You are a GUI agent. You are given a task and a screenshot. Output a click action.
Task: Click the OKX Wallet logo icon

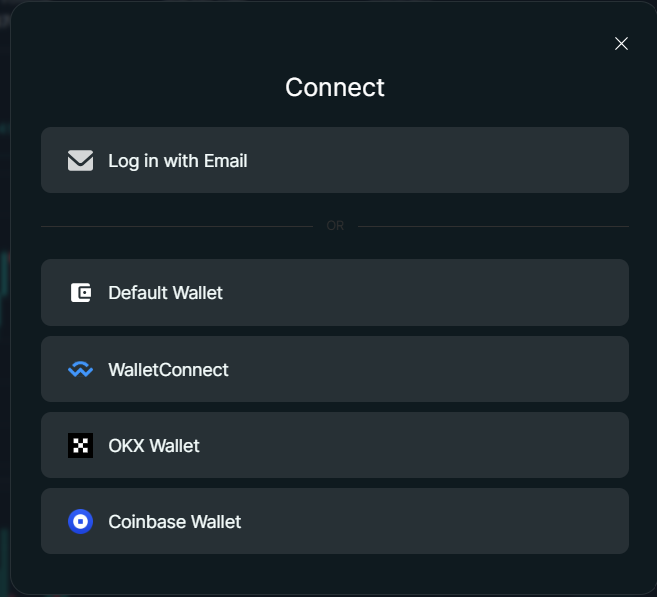[80, 445]
